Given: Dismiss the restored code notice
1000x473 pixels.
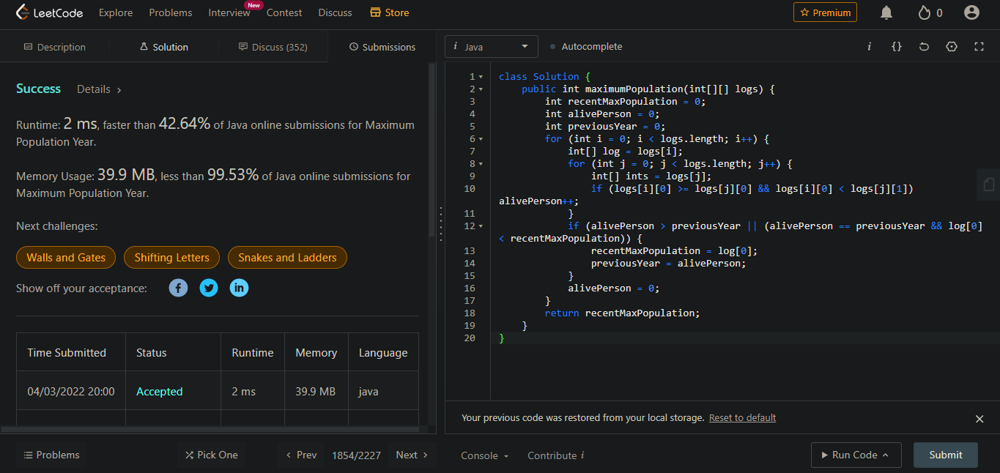Looking at the screenshot, I should 980,419.
